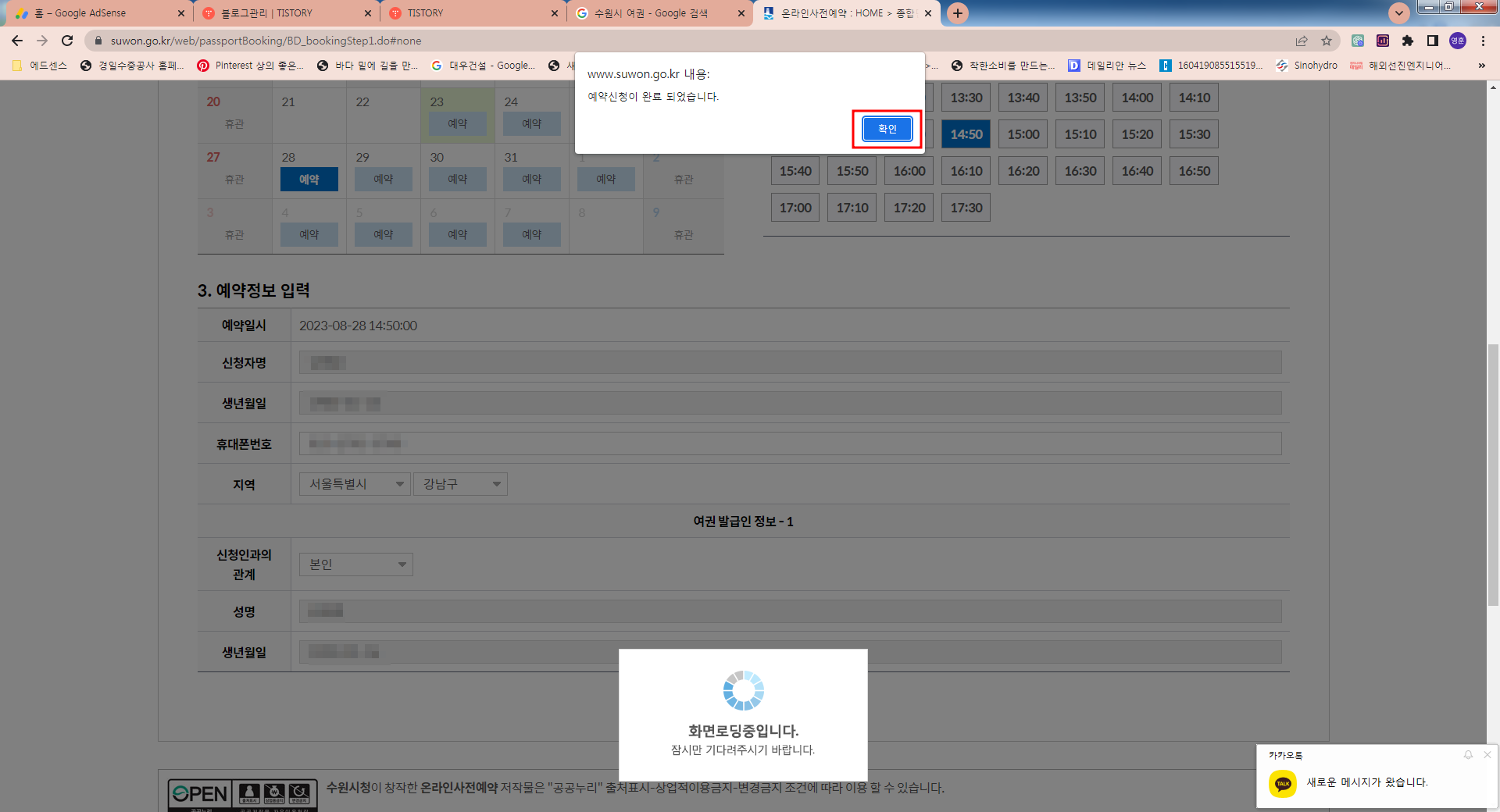Open the Chrome side panel icon
The image size is (1500, 812).
click(x=1433, y=41)
